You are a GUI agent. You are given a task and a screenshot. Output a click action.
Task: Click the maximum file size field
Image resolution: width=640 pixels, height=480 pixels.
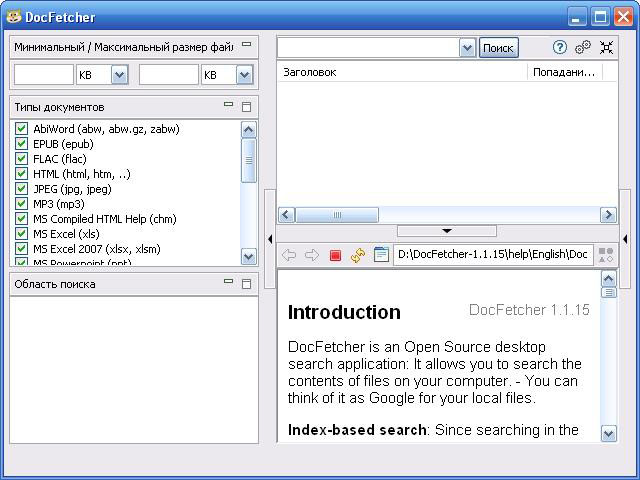pyautogui.click(x=169, y=75)
